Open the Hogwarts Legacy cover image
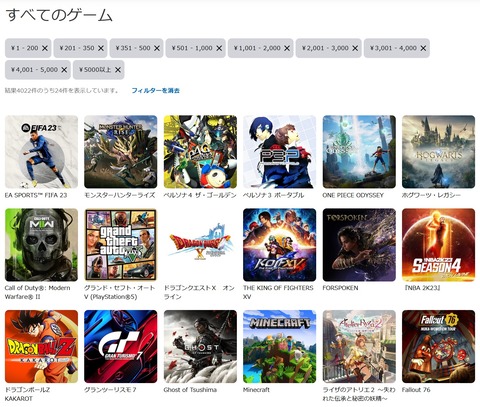The height and width of the screenshot is (407, 480). point(439,152)
